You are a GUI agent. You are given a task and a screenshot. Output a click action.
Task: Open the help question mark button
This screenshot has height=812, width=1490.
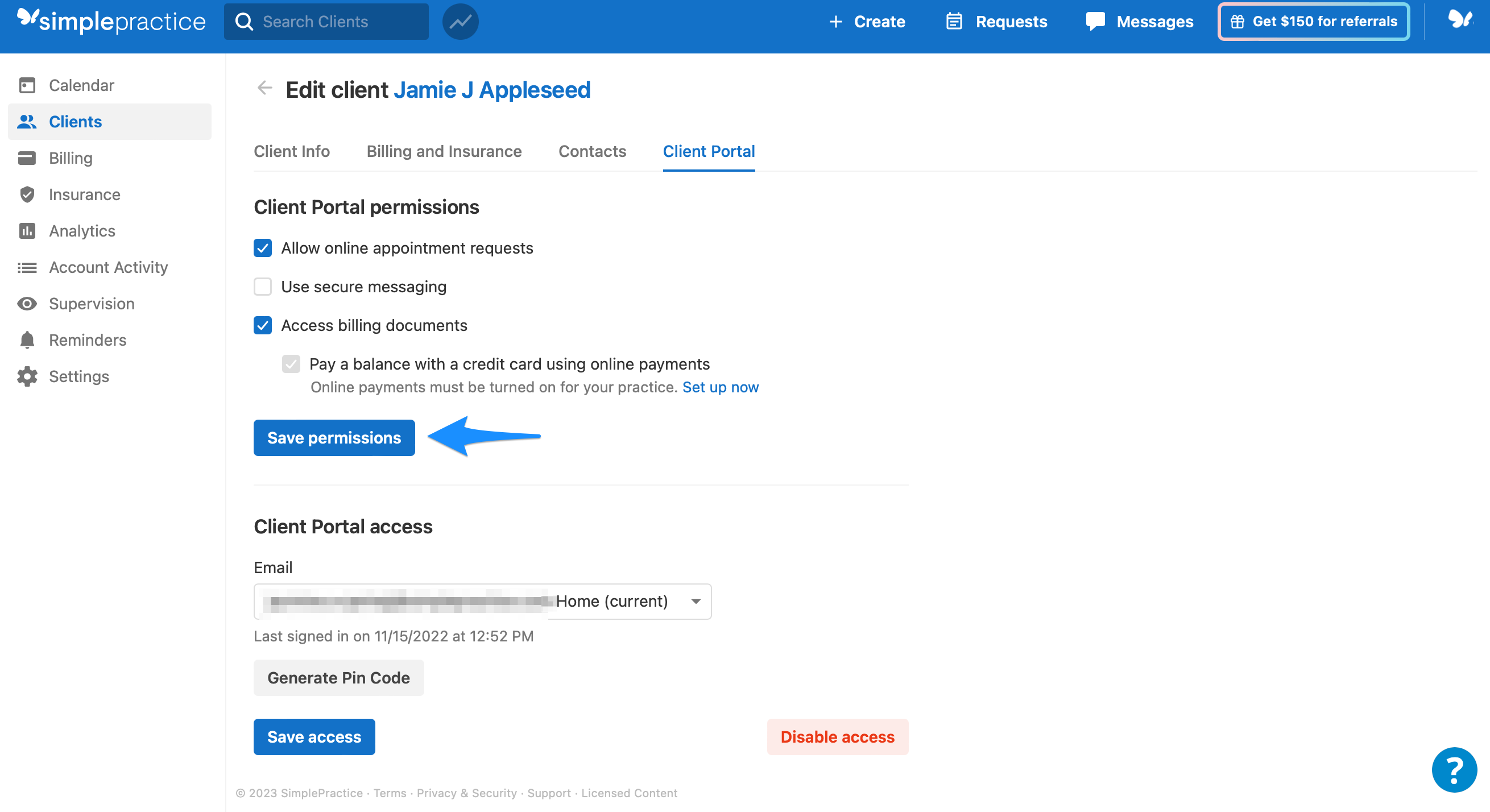point(1454,770)
